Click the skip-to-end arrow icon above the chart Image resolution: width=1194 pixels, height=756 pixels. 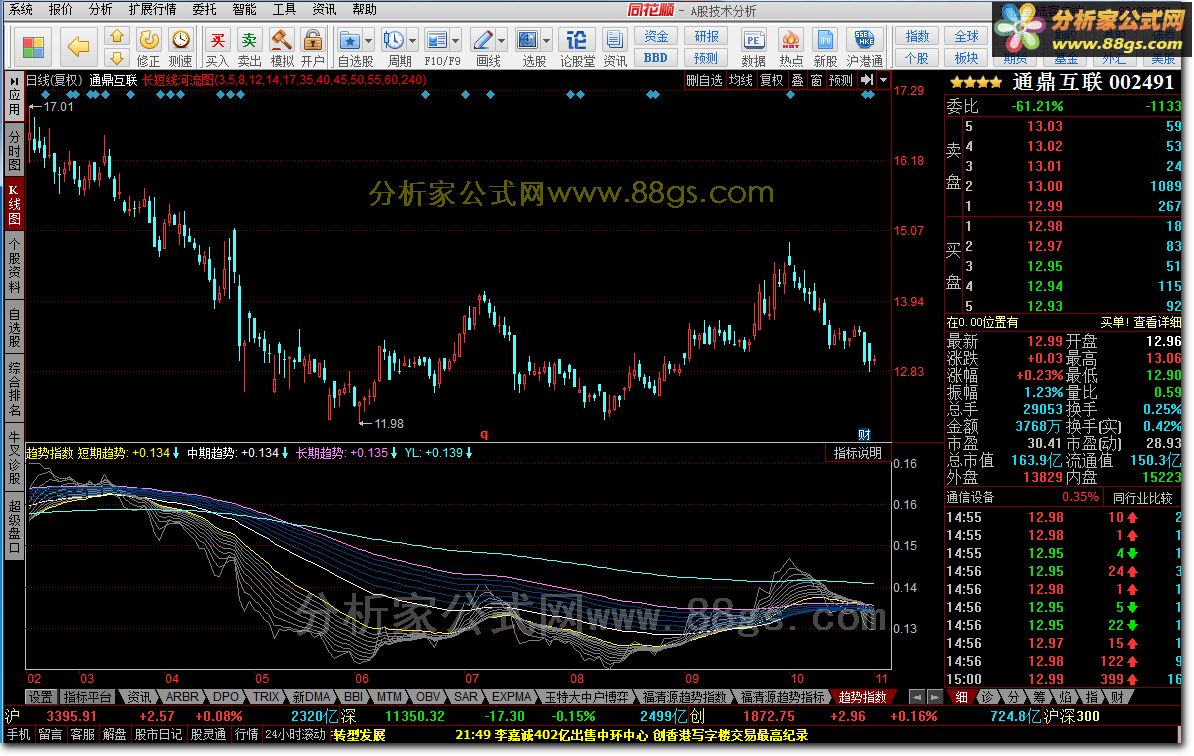click(x=867, y=80)
